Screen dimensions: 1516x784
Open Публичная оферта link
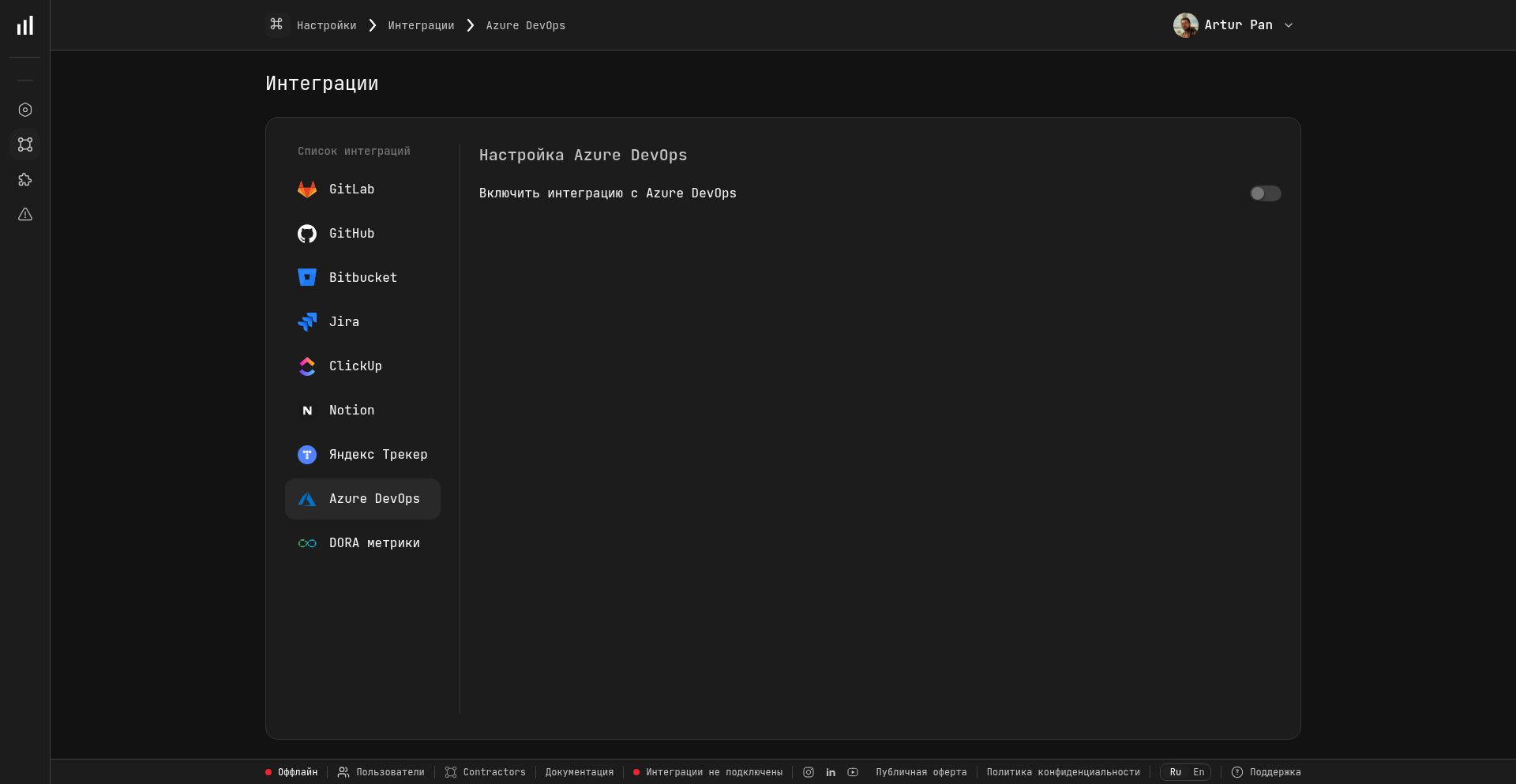coord(921,772)
